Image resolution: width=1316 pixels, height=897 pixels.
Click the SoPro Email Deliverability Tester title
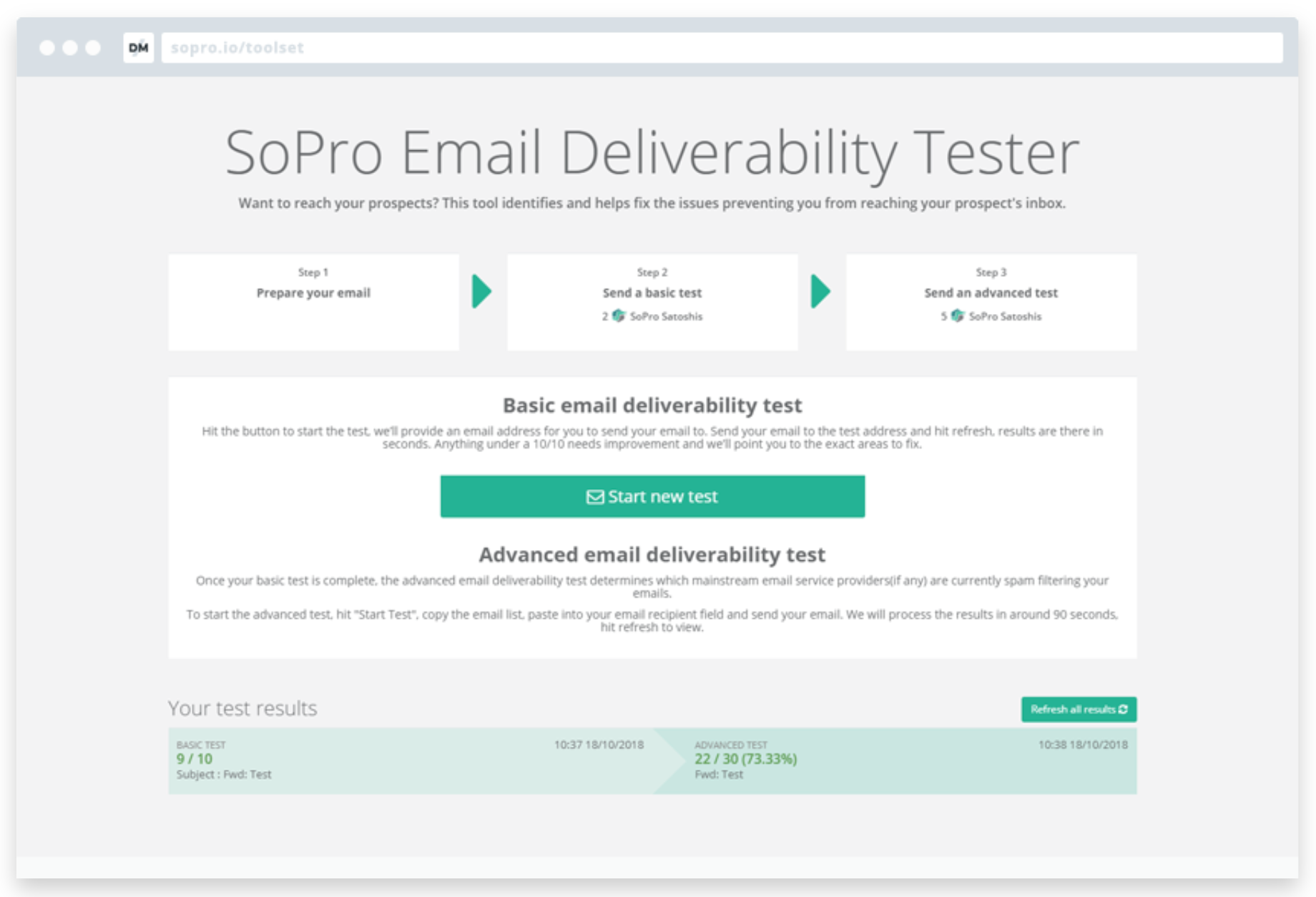tap(652, 152)
